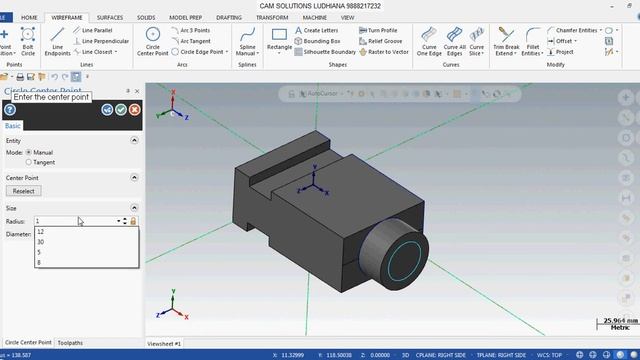640x360 pixels.
Task: Pick value 30 from radius list
Action: coord(87,242)
